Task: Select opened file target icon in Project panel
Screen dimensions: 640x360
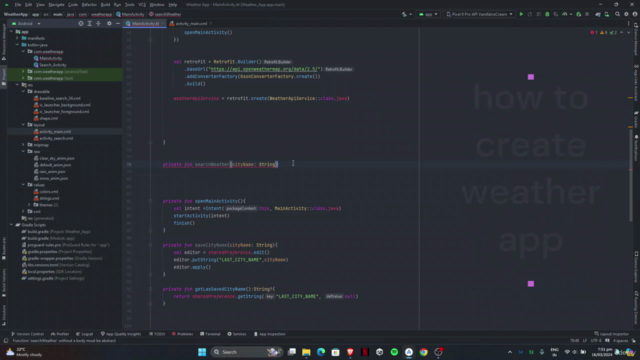Action: [81, 24]
